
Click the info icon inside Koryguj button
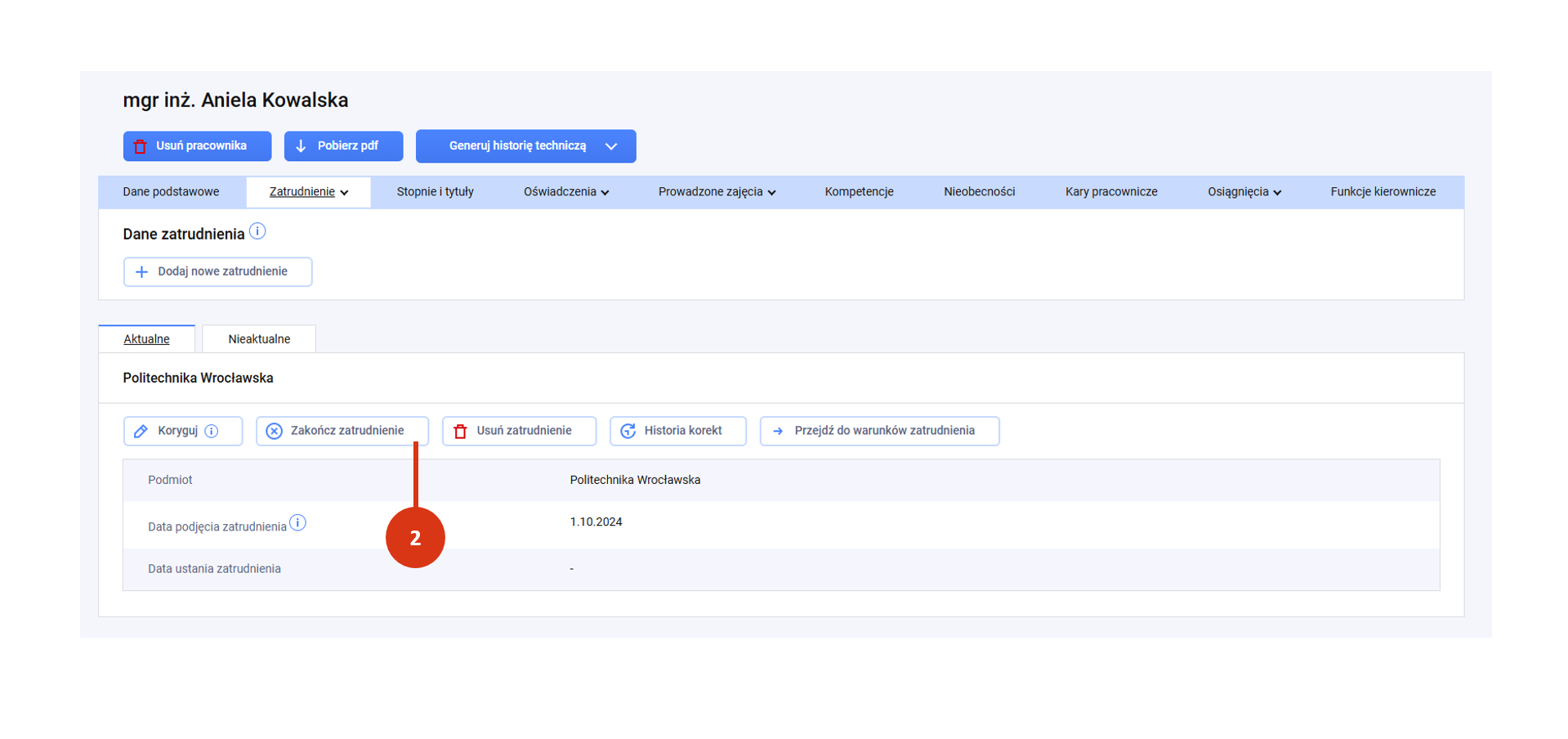coord(212,431)
